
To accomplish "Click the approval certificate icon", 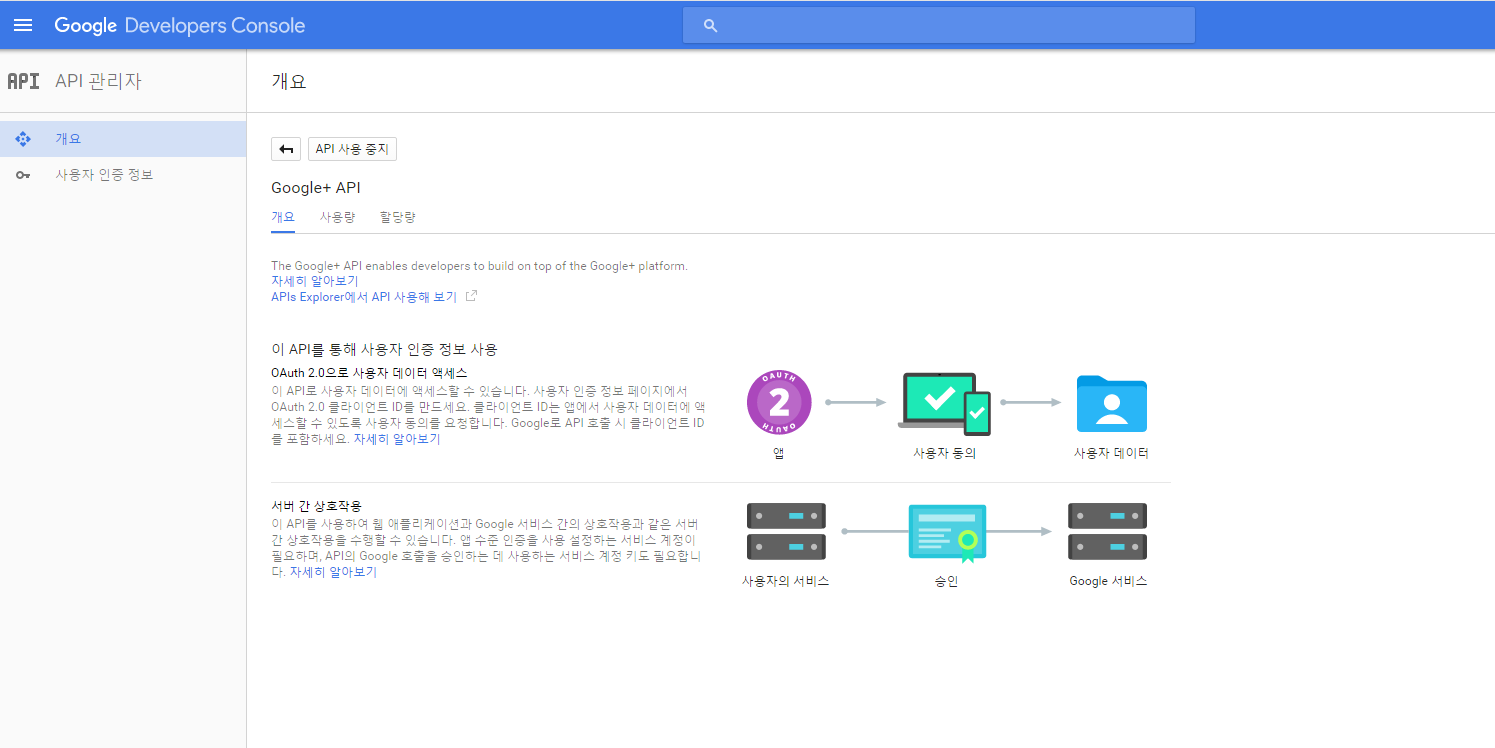I will click(x=946, y=531).
